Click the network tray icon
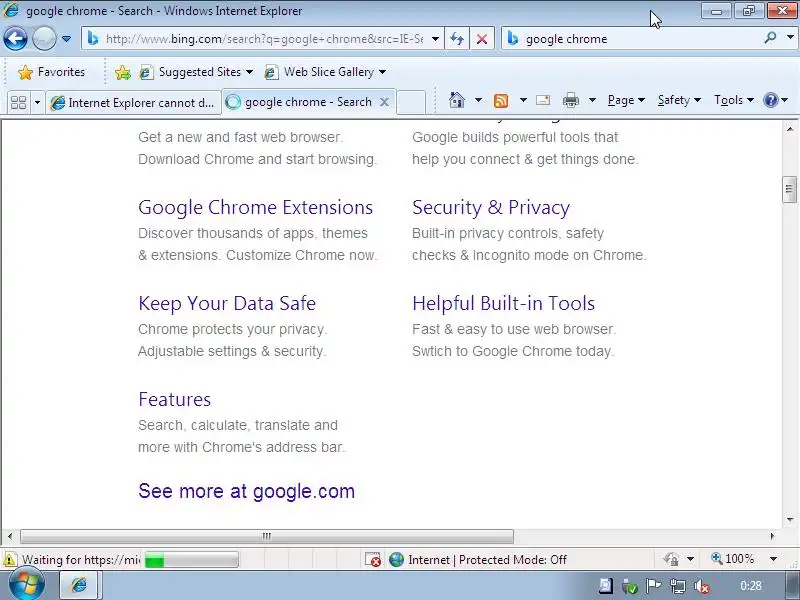Image resolution: width=800 pixels, height=600 pixels. point(678,586)
